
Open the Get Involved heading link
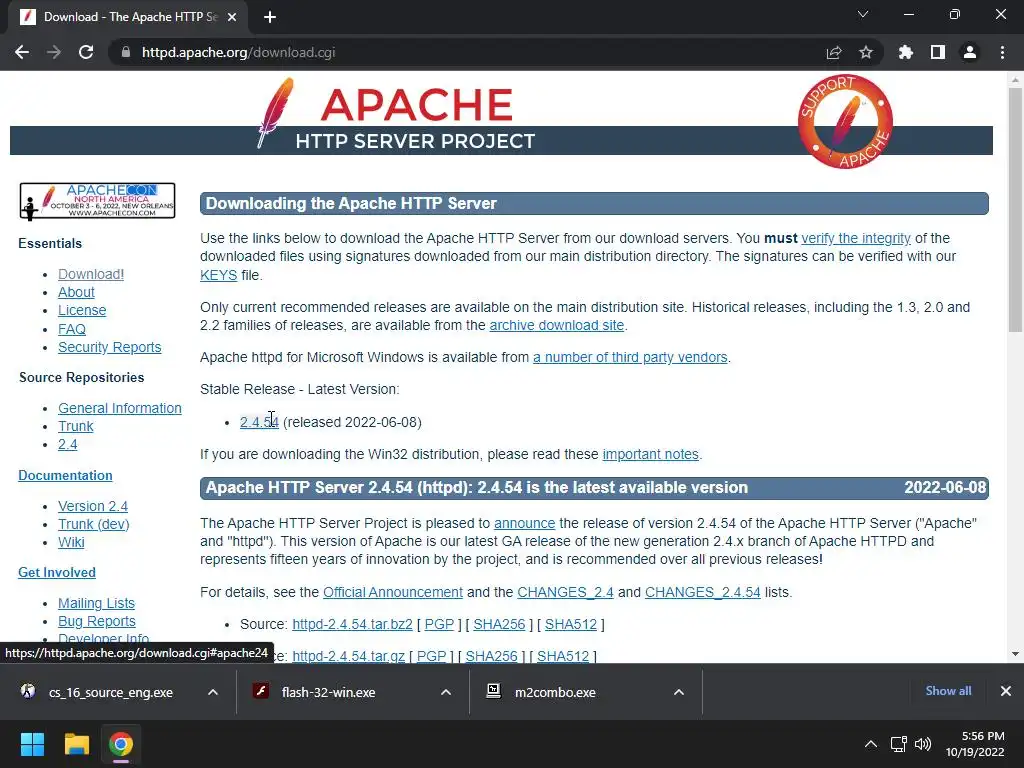tap(57, 573)
